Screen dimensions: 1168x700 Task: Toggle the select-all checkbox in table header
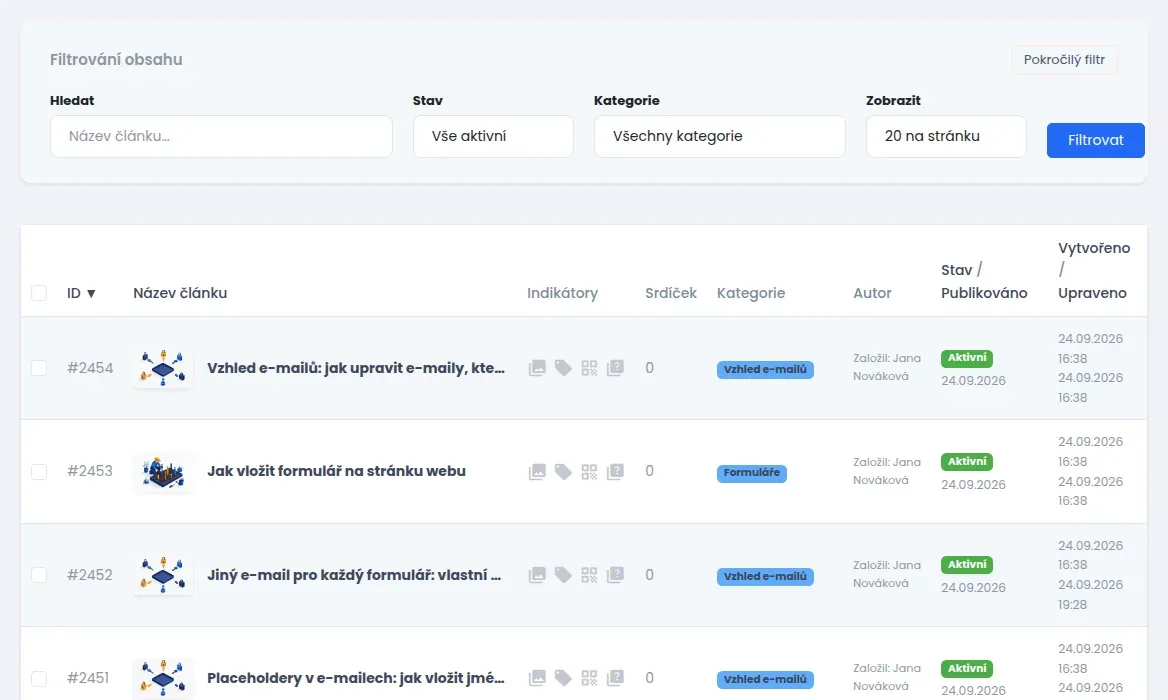39,293
